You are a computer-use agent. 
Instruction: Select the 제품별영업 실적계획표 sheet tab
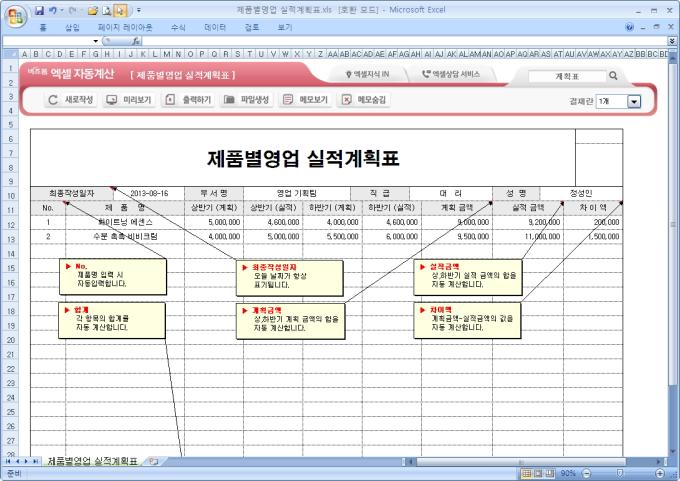pos(92,461)
